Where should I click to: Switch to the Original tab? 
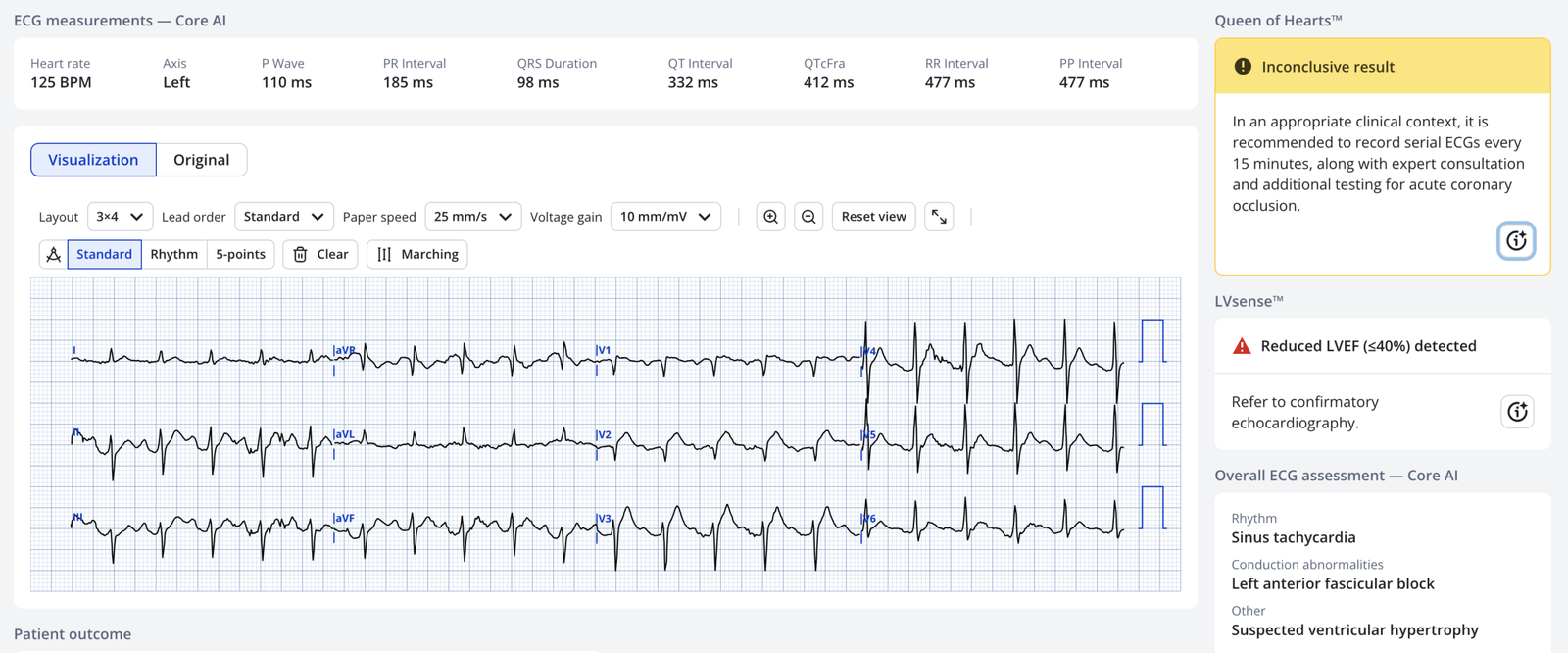pyautogui.click(x=201, y=160)
